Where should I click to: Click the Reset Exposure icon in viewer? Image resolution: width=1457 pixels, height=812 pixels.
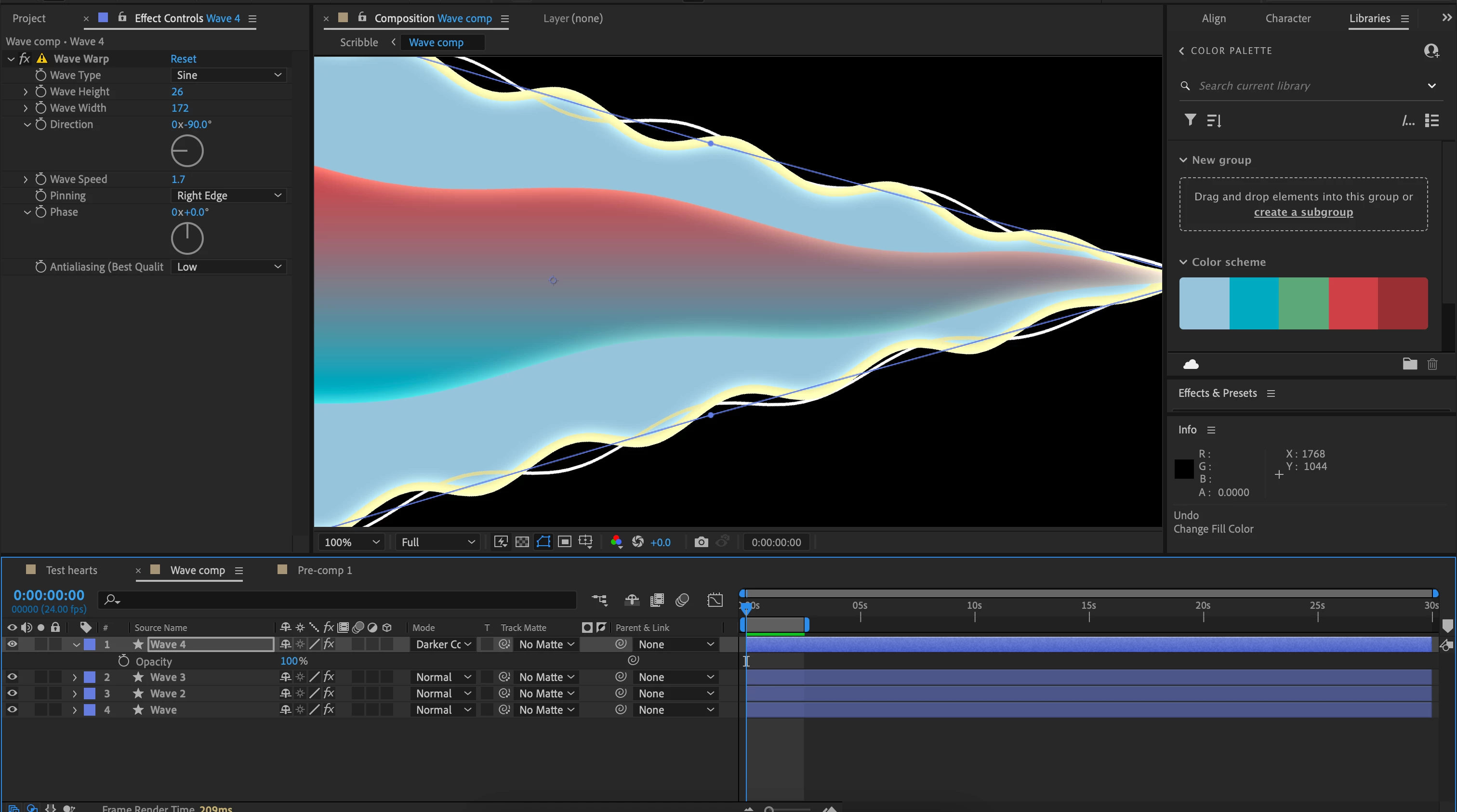(637, 542)
